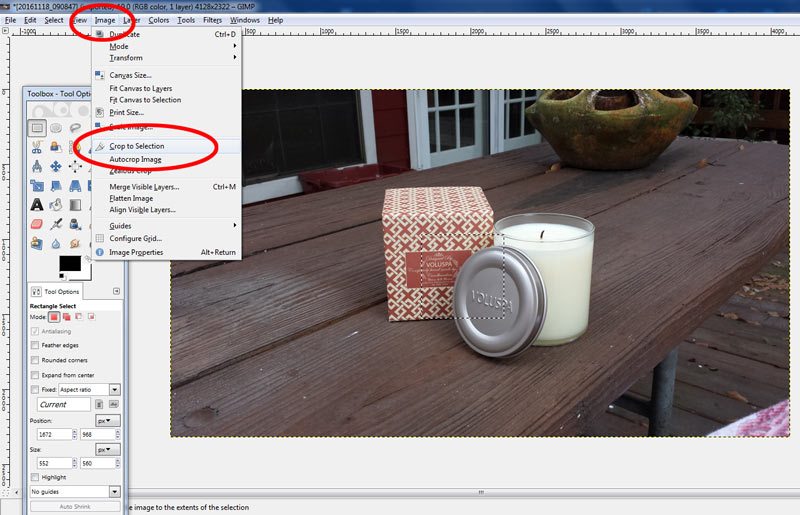Open the Filters menu

tap(212, 20)
